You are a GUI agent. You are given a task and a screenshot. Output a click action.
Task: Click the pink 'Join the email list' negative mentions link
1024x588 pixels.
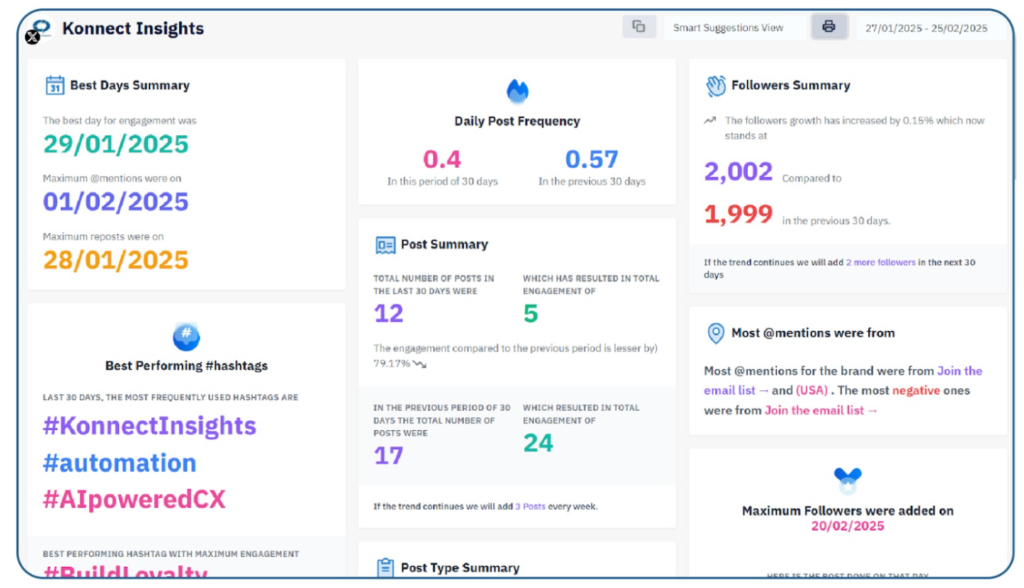[821, 410]
